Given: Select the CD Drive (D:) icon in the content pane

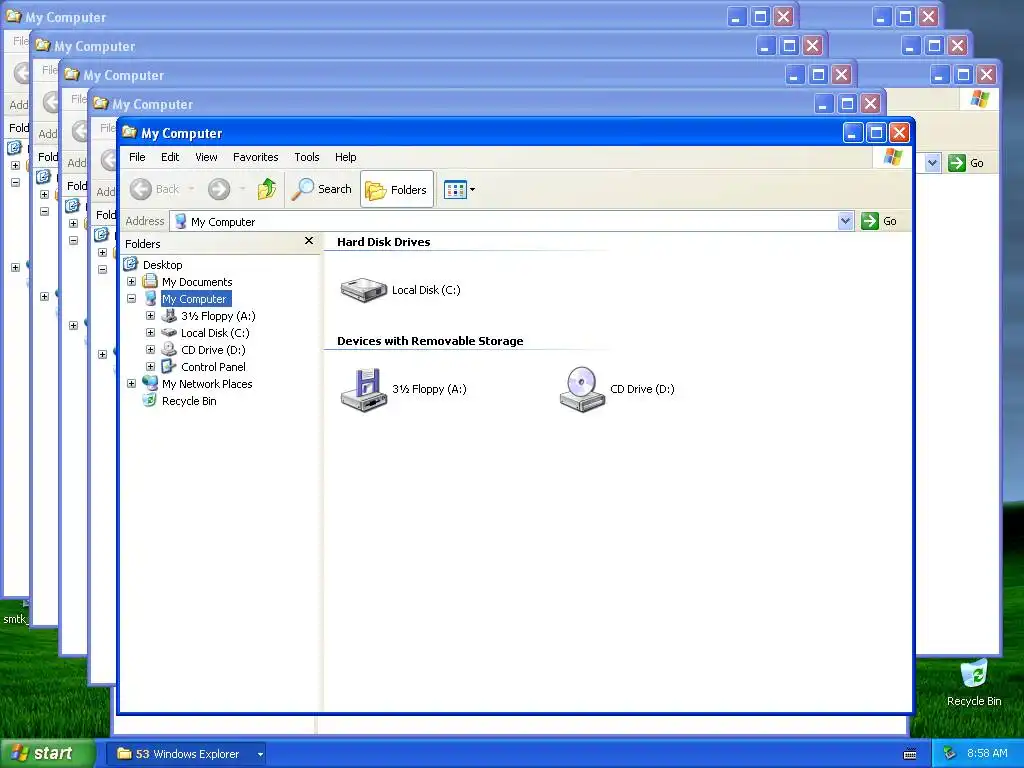Looking at the screenshot, I should 582,389.
